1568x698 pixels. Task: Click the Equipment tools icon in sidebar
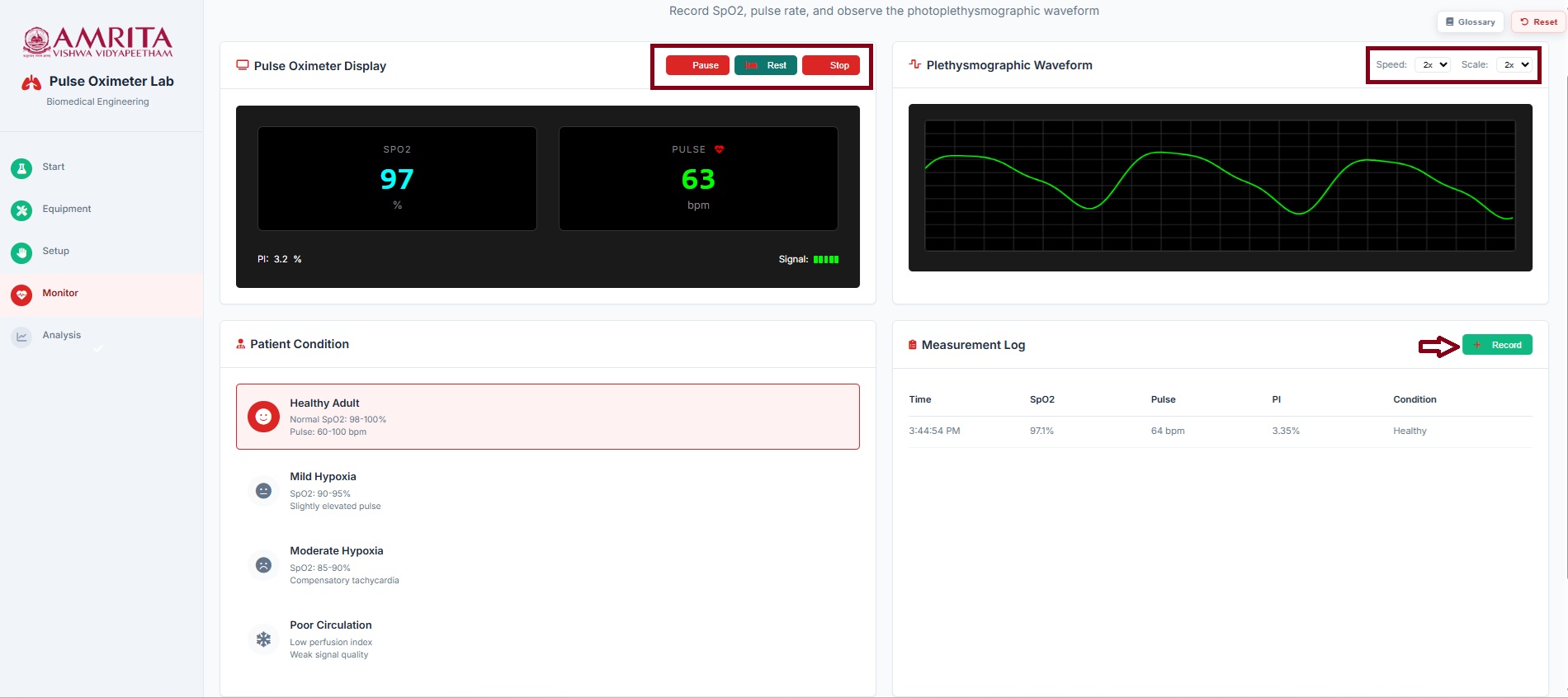[21, 210]
